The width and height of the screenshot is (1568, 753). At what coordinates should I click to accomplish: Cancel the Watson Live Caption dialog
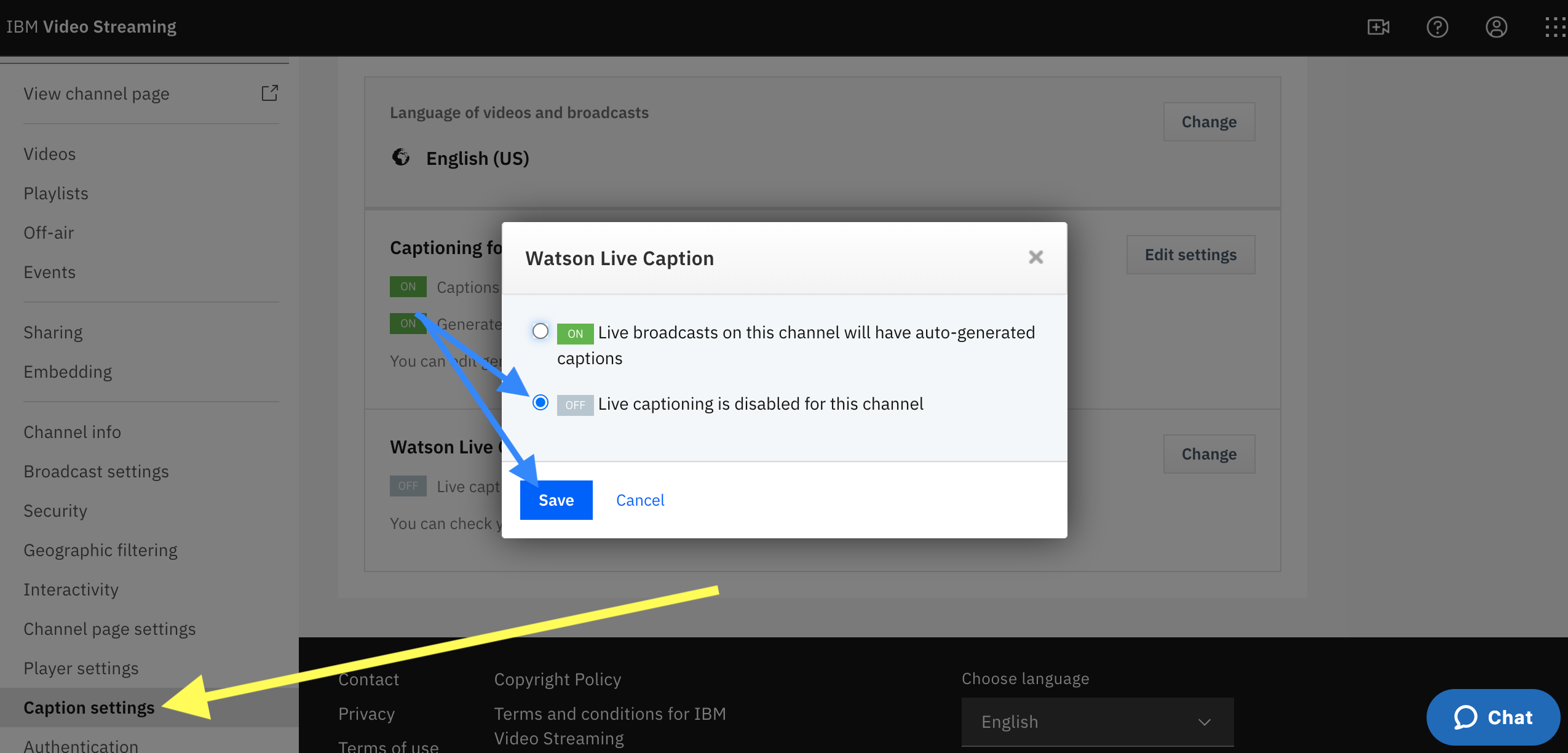point(640,500)
